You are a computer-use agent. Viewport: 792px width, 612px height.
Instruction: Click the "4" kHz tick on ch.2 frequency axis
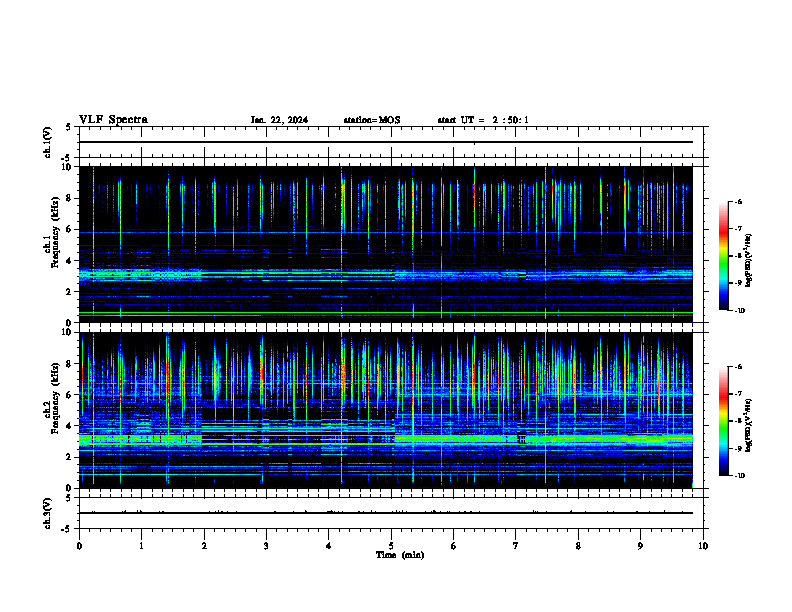tap(69, 427)
